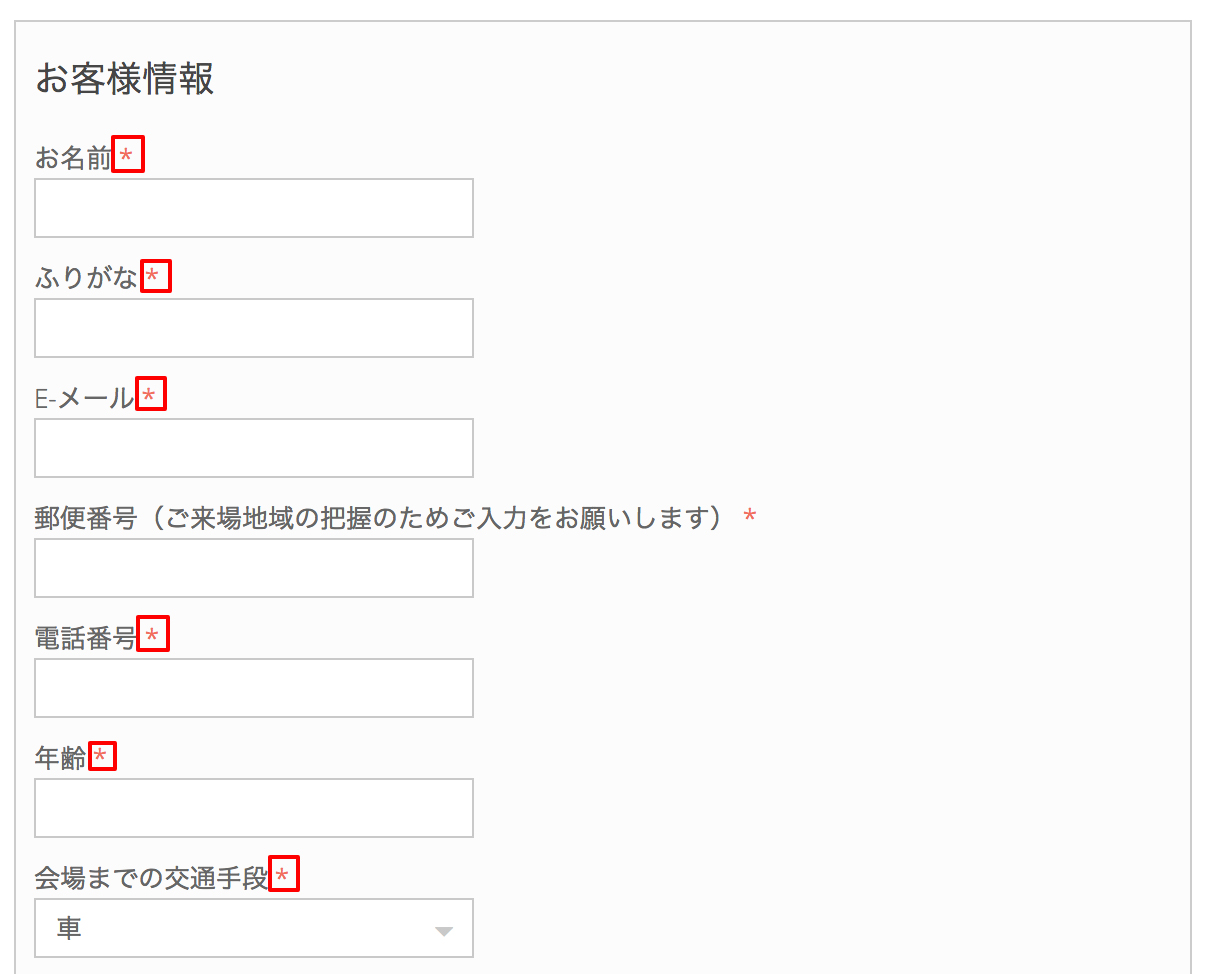Click the 郵便番号 label text
1222x974 pixels.
click(85, 518)
